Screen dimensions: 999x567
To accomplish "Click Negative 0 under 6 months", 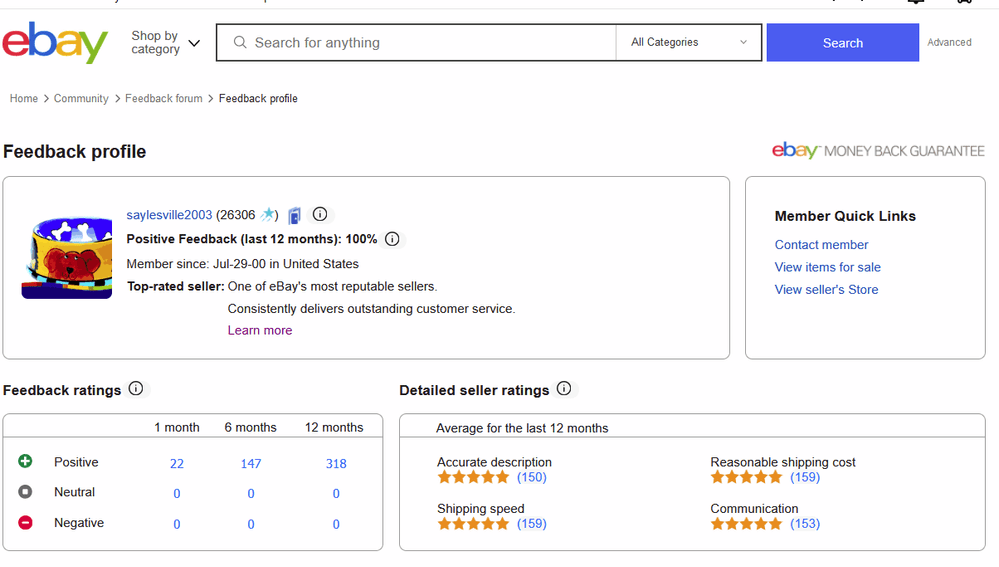I will [x=251, y=524].
